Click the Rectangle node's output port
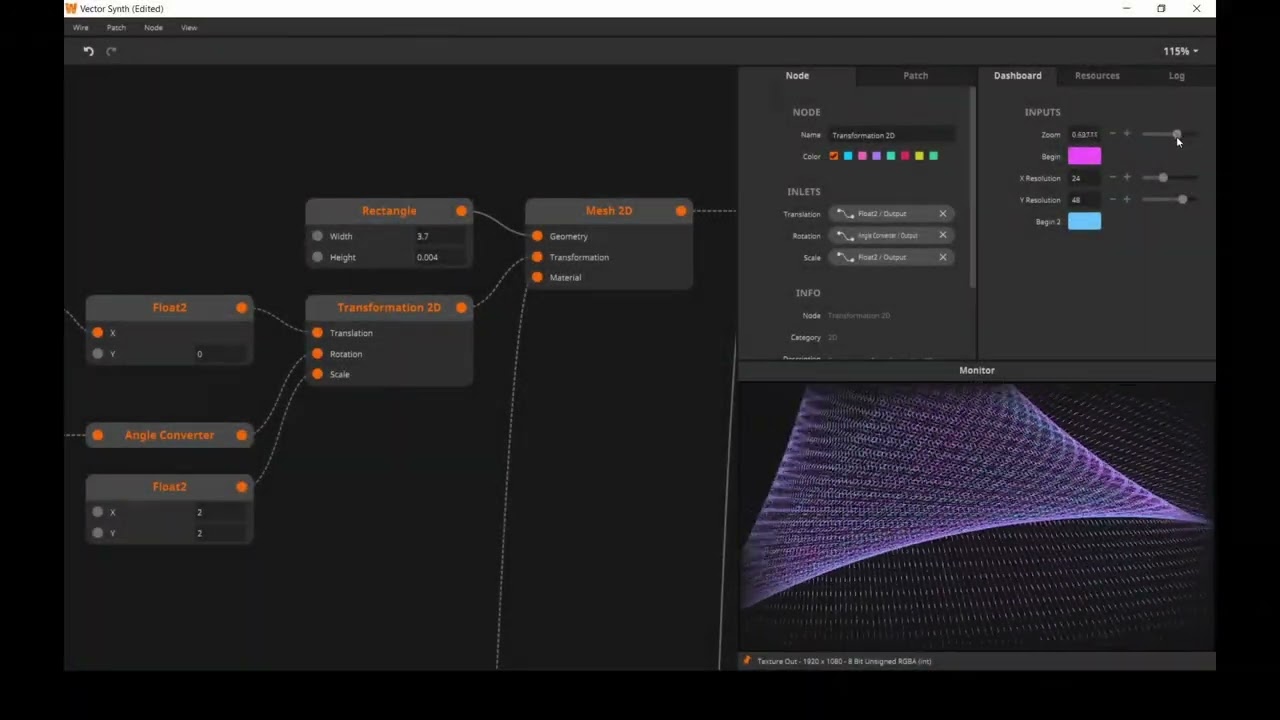Screen dimensions: 1280x720 [x=461, y=211]
